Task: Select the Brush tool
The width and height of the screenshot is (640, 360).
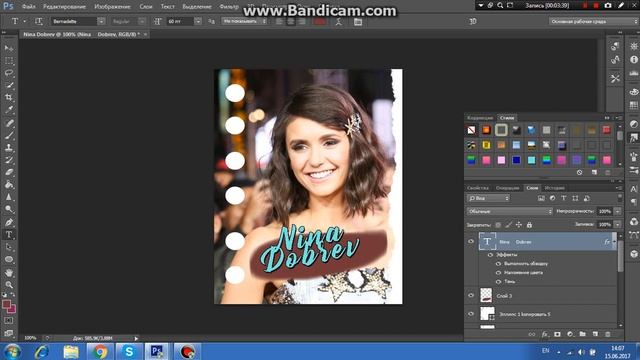Action: pos(9,135)
